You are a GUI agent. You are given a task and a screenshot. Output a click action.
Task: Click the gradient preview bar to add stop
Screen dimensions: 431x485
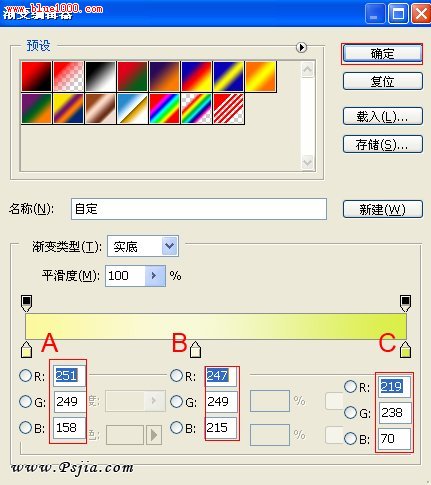(x=216, y=327)
